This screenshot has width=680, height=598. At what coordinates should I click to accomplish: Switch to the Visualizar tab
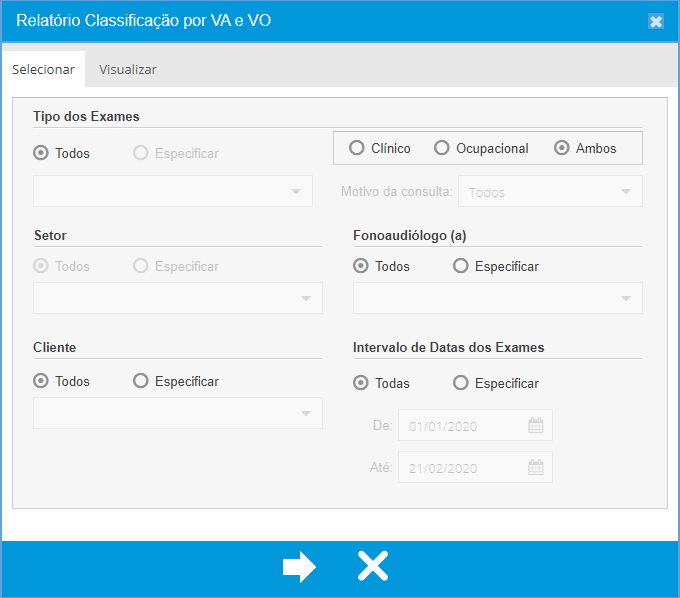tap(127, 69)
